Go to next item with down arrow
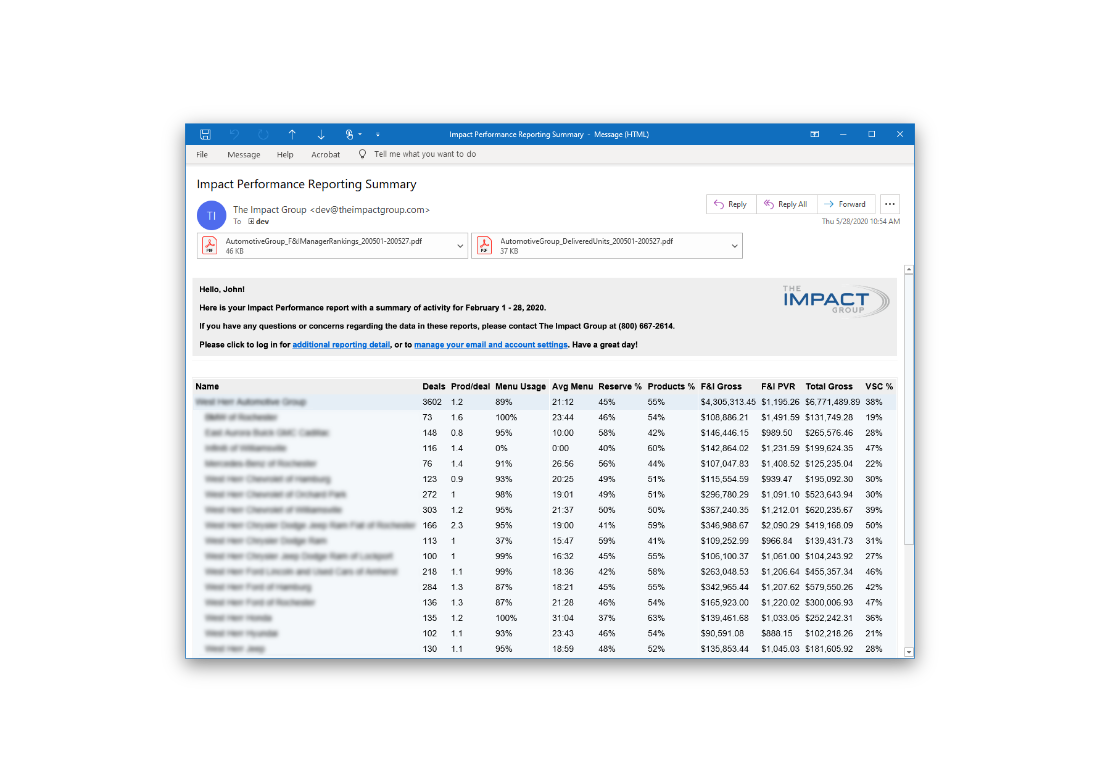The width and height of the screenshot is (1100, 782). coord(321,134)
